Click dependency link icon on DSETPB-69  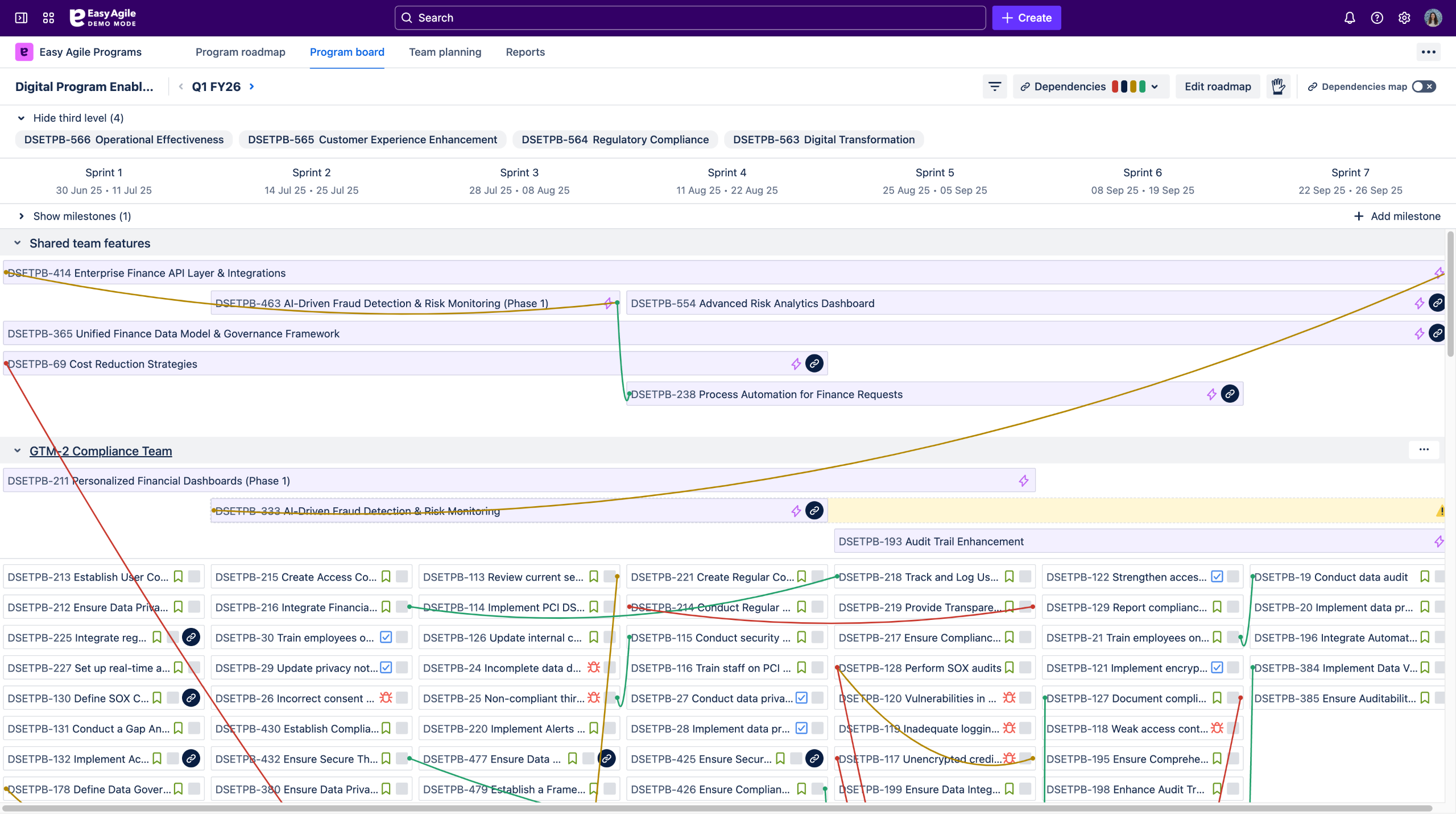point(814,363)
